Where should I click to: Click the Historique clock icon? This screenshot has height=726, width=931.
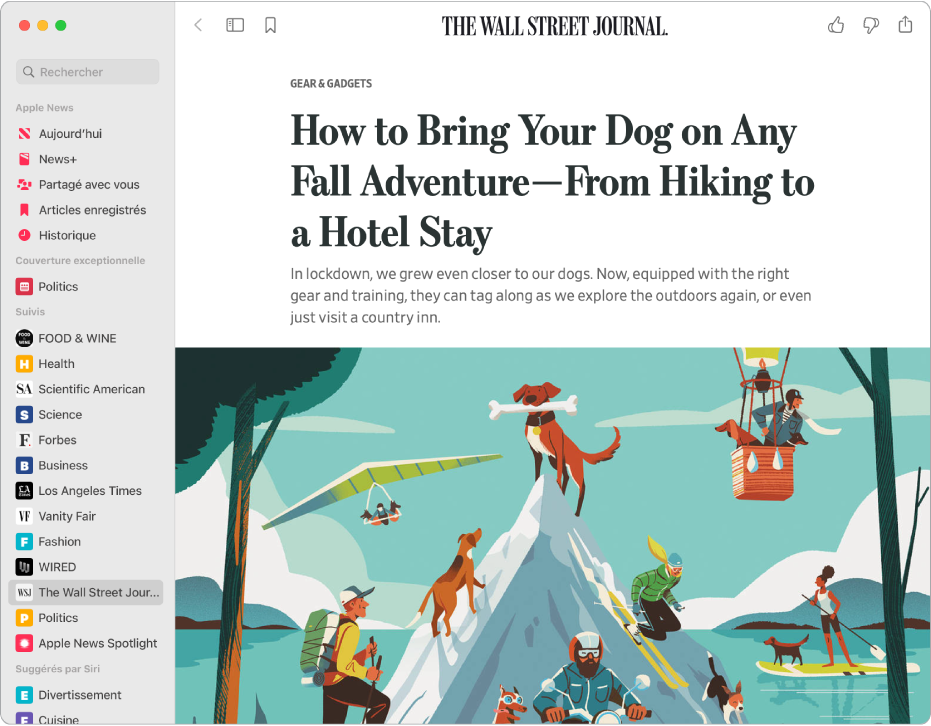coord(24,235)
